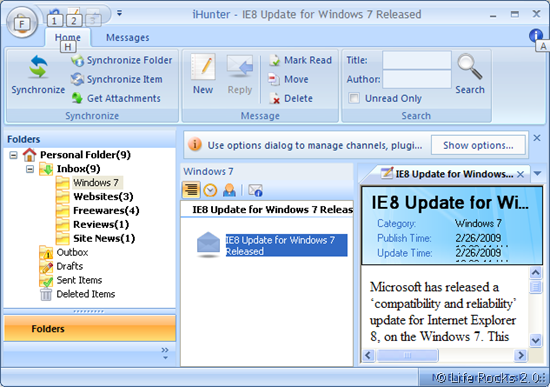Click Show options... button
Screen dimensions: 550x387
(478, 145)
